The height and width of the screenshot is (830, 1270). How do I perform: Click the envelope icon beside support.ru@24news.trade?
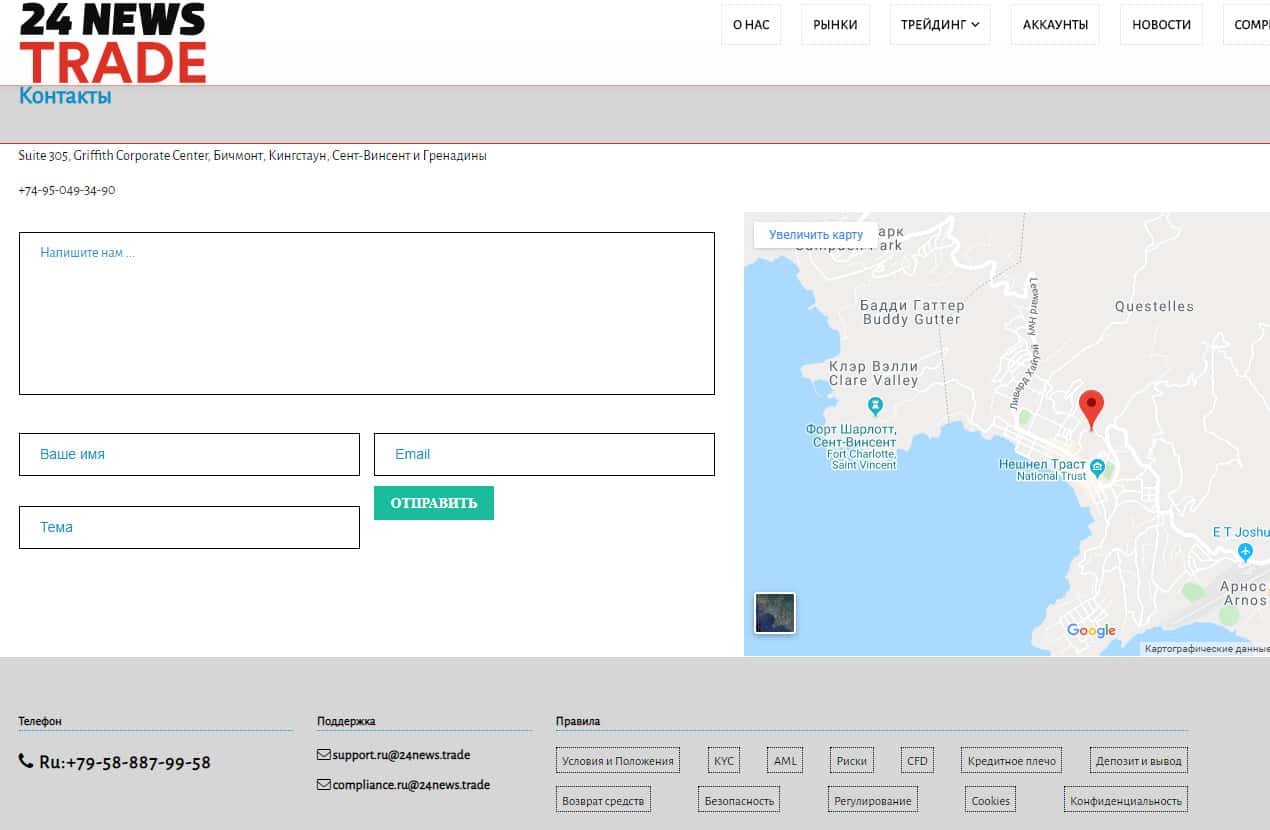pos(323,755)
